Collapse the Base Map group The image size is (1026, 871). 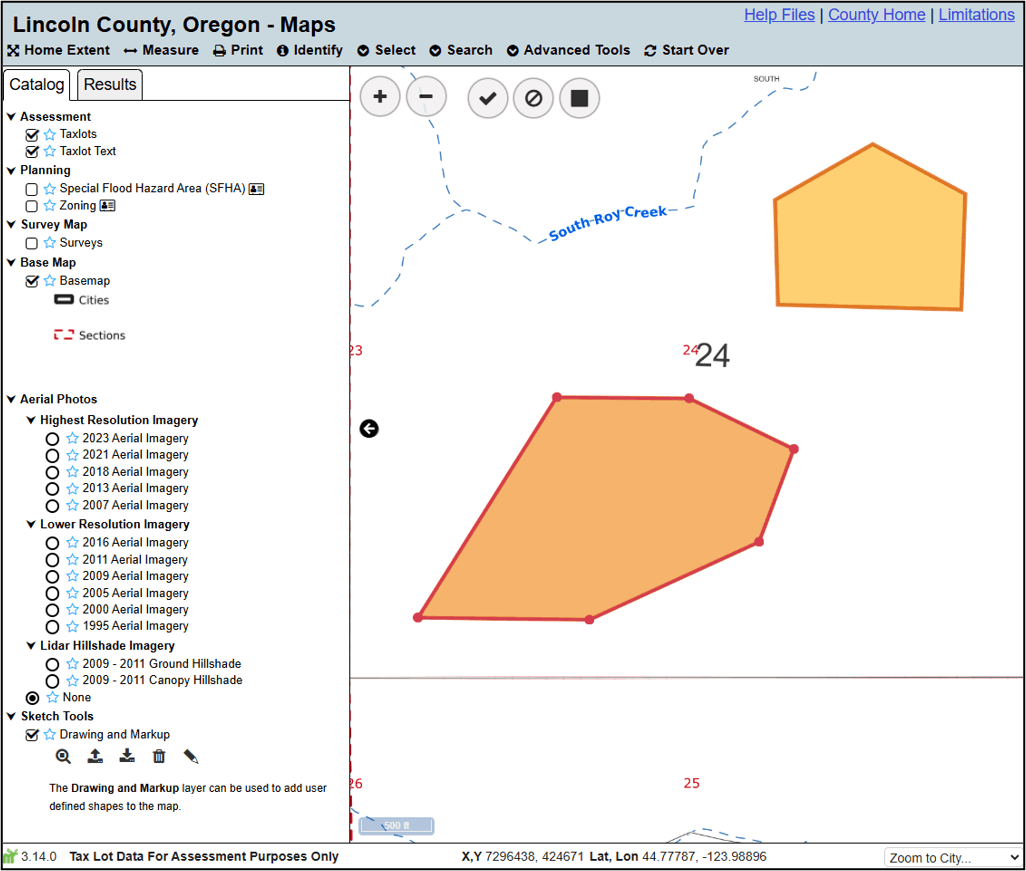click(x=11, y=262)
